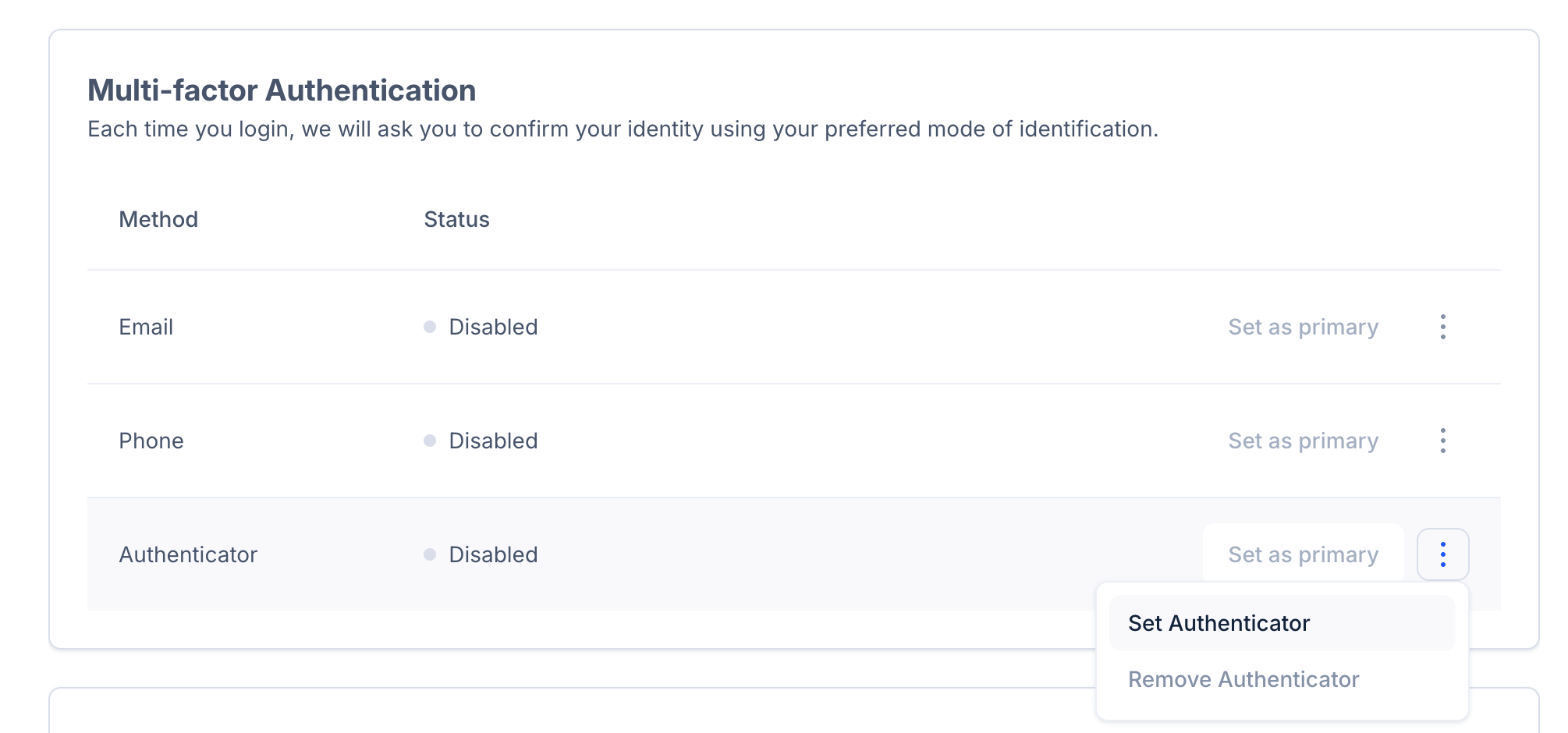Click the Disabled status text for Email
This screenshot has width=1568, height=733.
click(493, 327)
